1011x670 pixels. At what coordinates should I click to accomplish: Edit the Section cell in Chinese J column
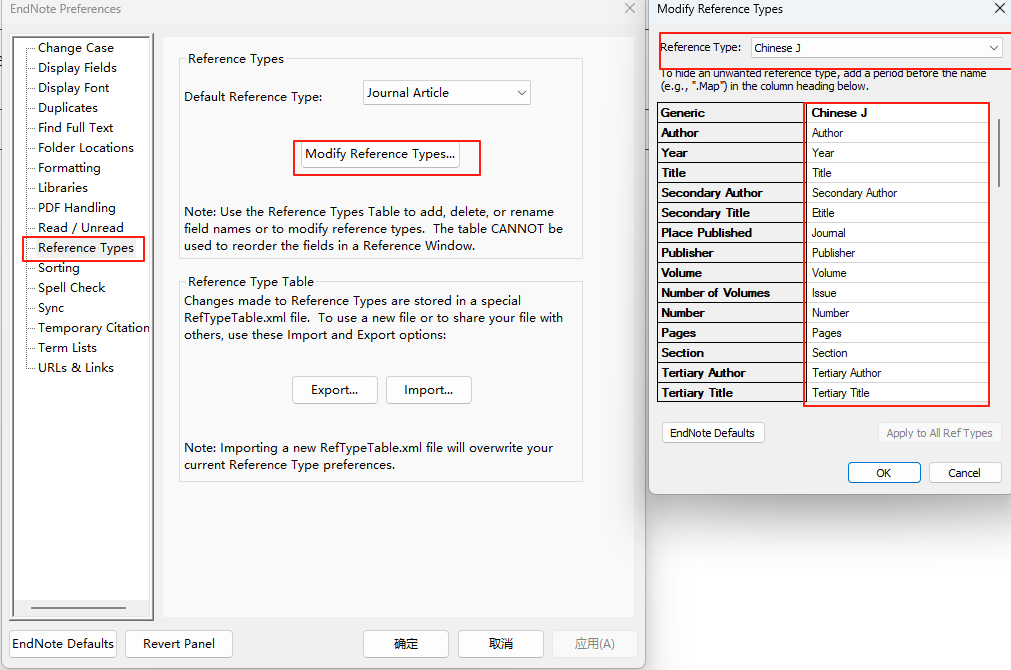point(898,353)
